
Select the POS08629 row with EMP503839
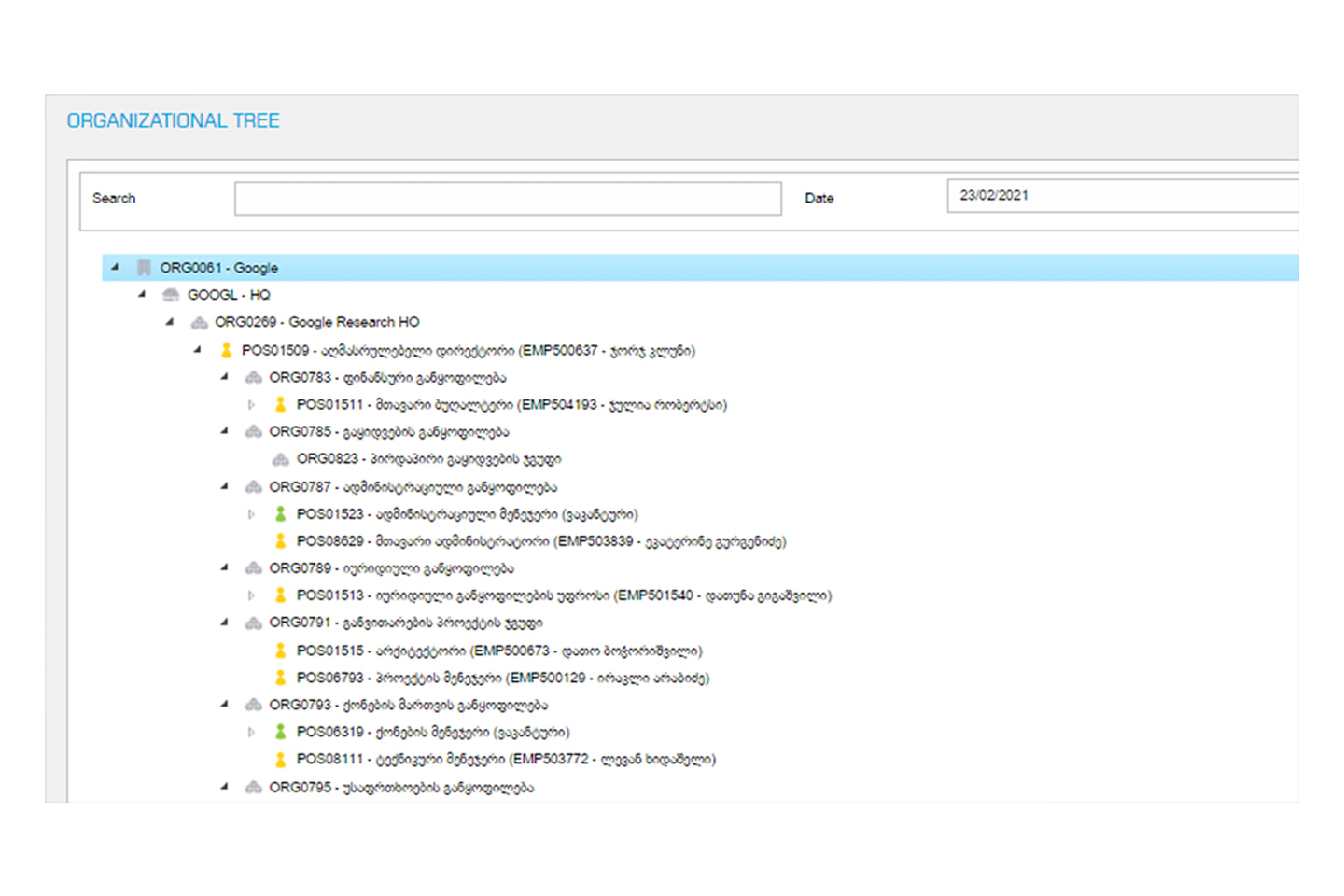pos(541,540)
